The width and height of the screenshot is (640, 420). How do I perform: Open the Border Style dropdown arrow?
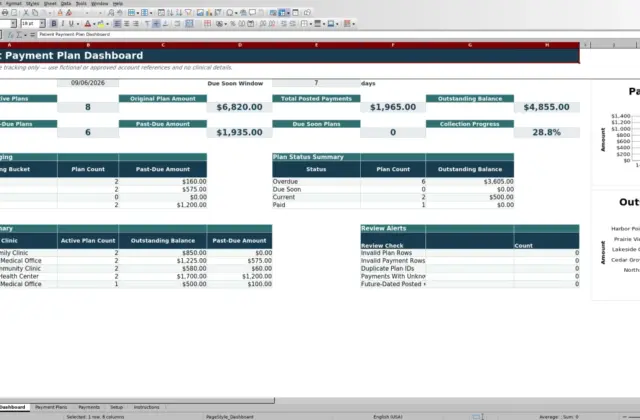click(324, 24)
